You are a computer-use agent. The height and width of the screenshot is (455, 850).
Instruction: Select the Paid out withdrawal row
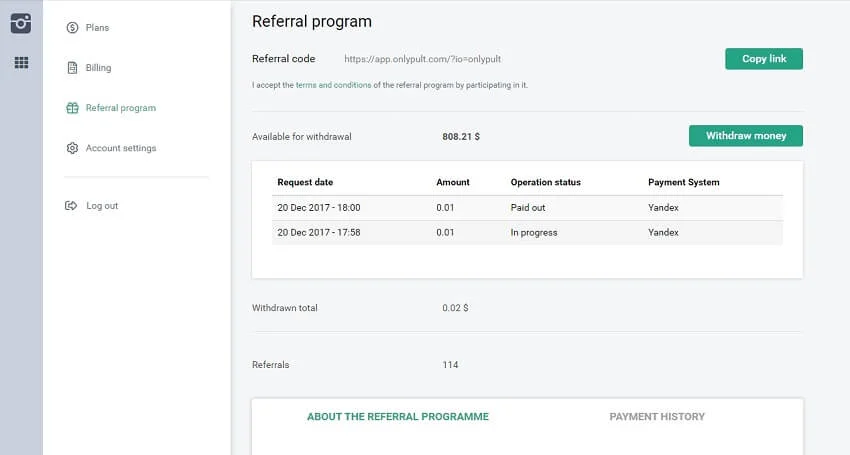(527, 208)
